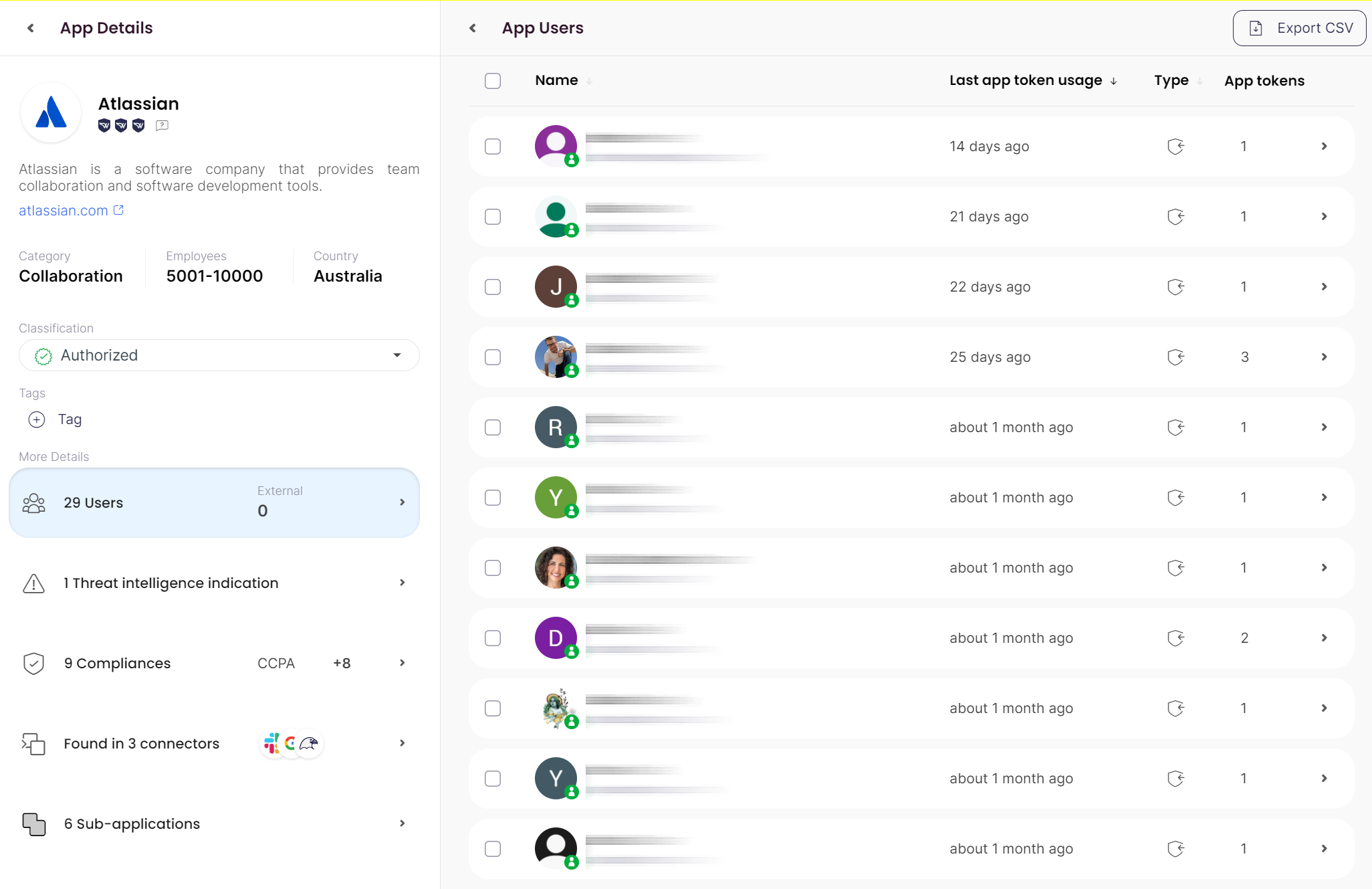Check the row with green Y avatar

point(493,498)
